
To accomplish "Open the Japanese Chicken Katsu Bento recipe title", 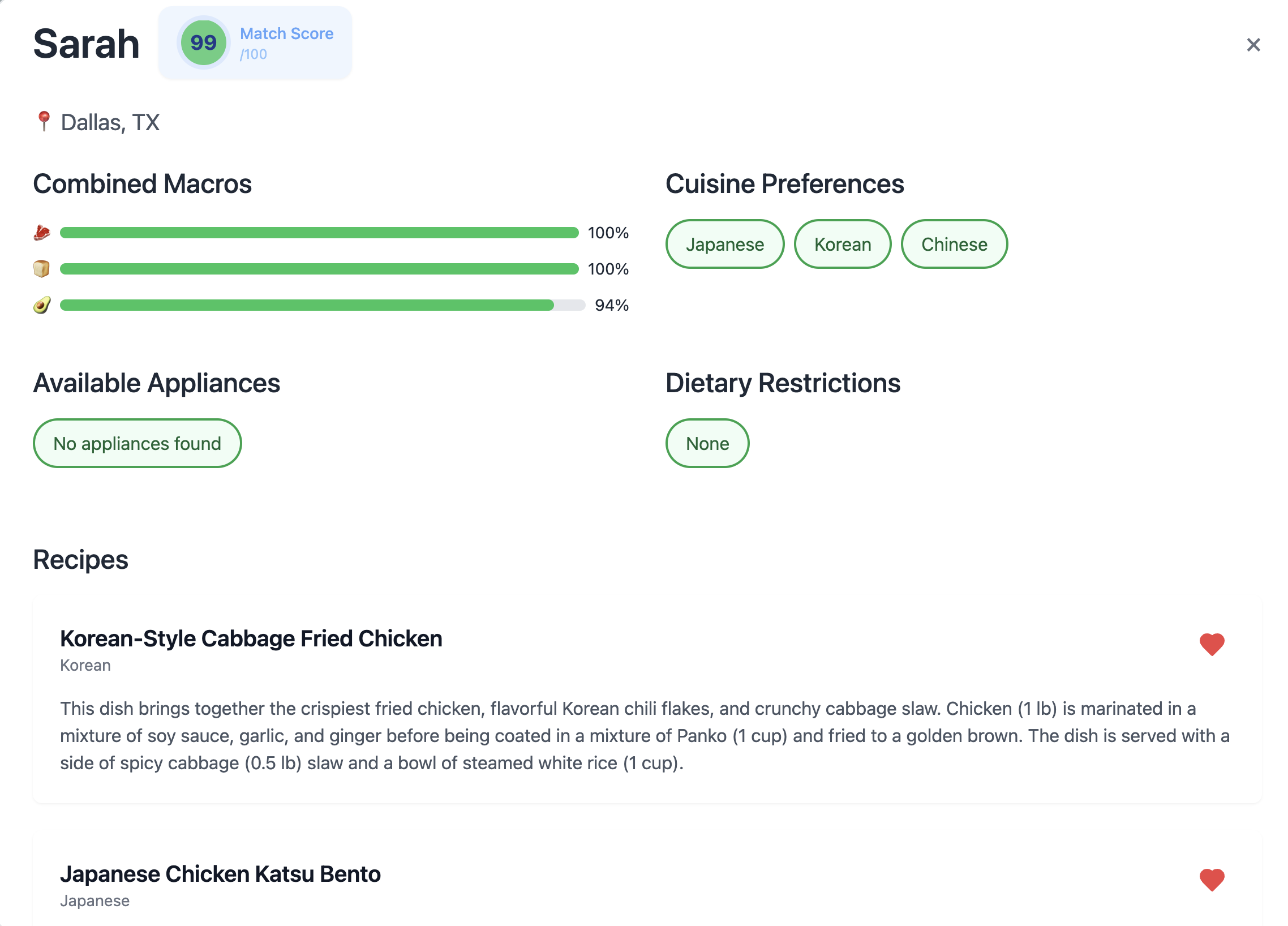I will coord(220,874).
